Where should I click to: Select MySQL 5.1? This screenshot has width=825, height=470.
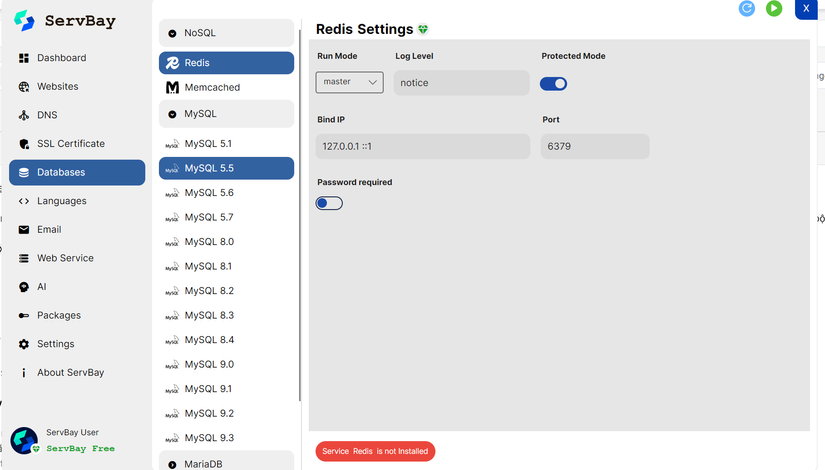pos(226,144)
